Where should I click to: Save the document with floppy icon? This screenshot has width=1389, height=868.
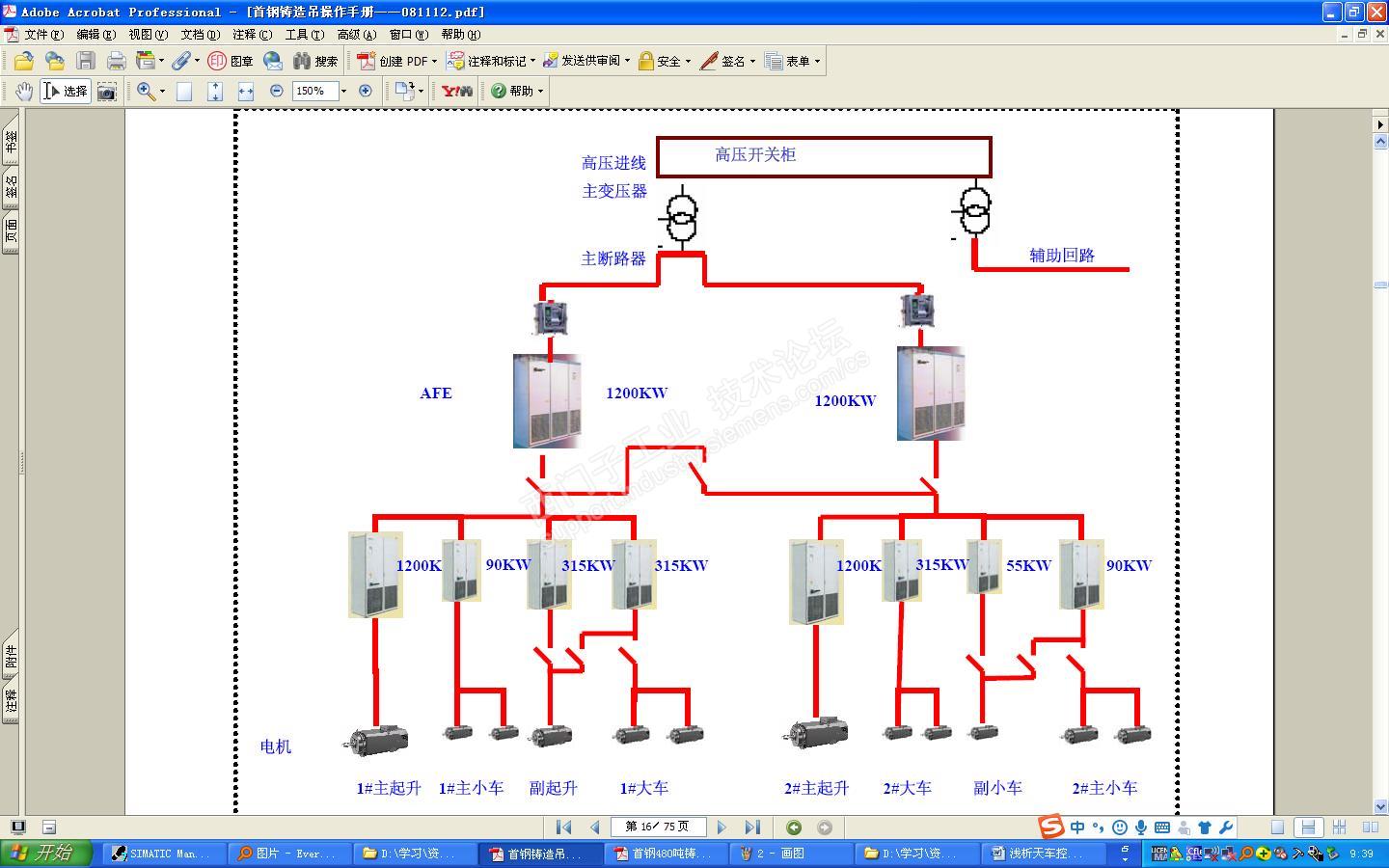tap(86, 61)
